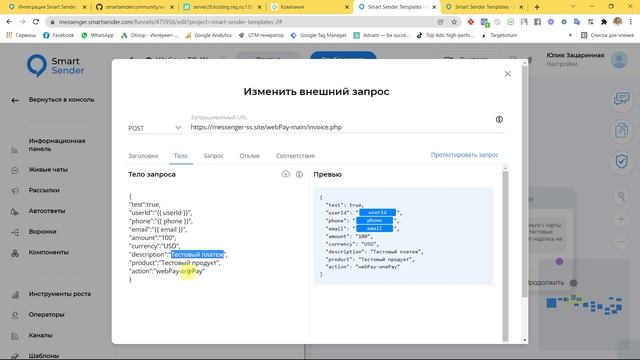Click the highlighted Тестовый платеж text
The height and width of the screenshot is (360, 640).
[x=197, y=254]
